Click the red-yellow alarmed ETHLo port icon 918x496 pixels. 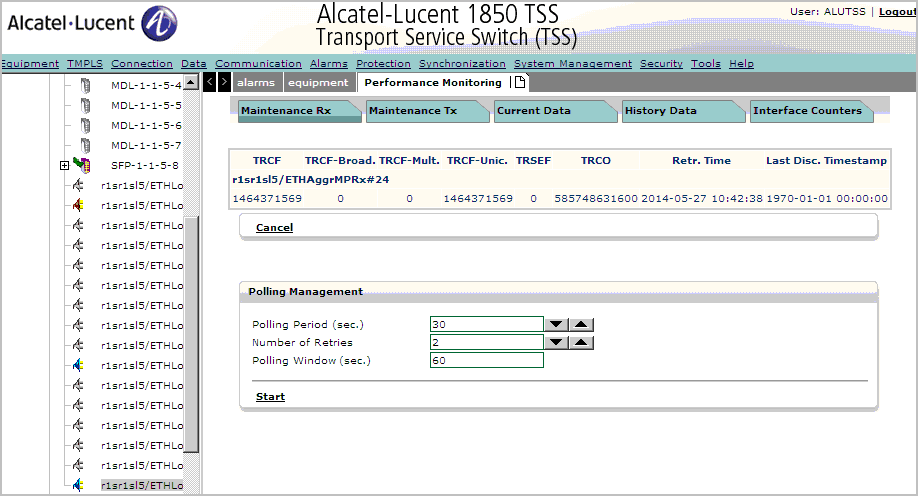pyautogui.click(x=78, y=206)
